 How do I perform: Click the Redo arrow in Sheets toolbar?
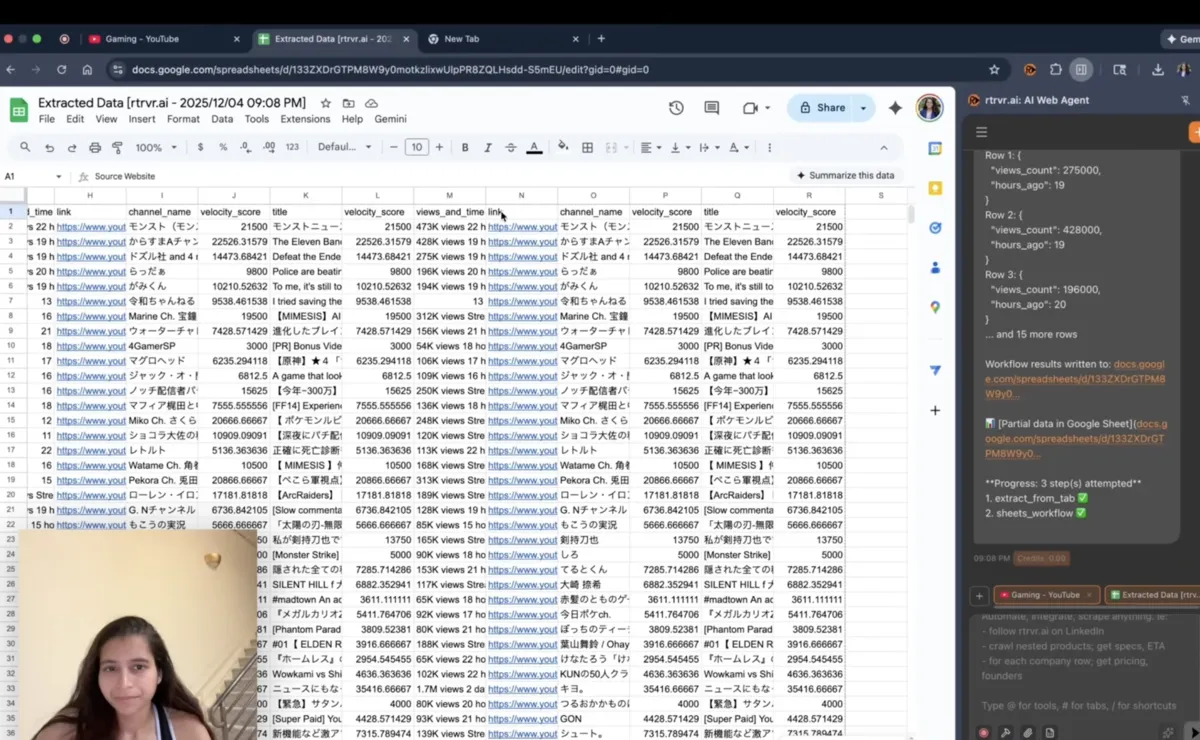72,147
